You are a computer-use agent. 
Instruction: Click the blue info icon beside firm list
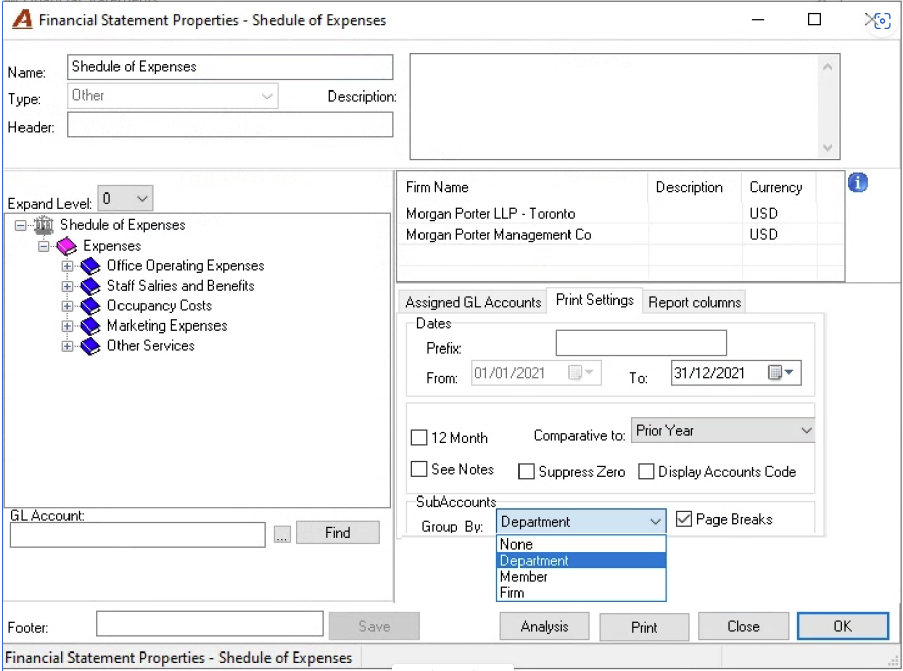[858, 183]
